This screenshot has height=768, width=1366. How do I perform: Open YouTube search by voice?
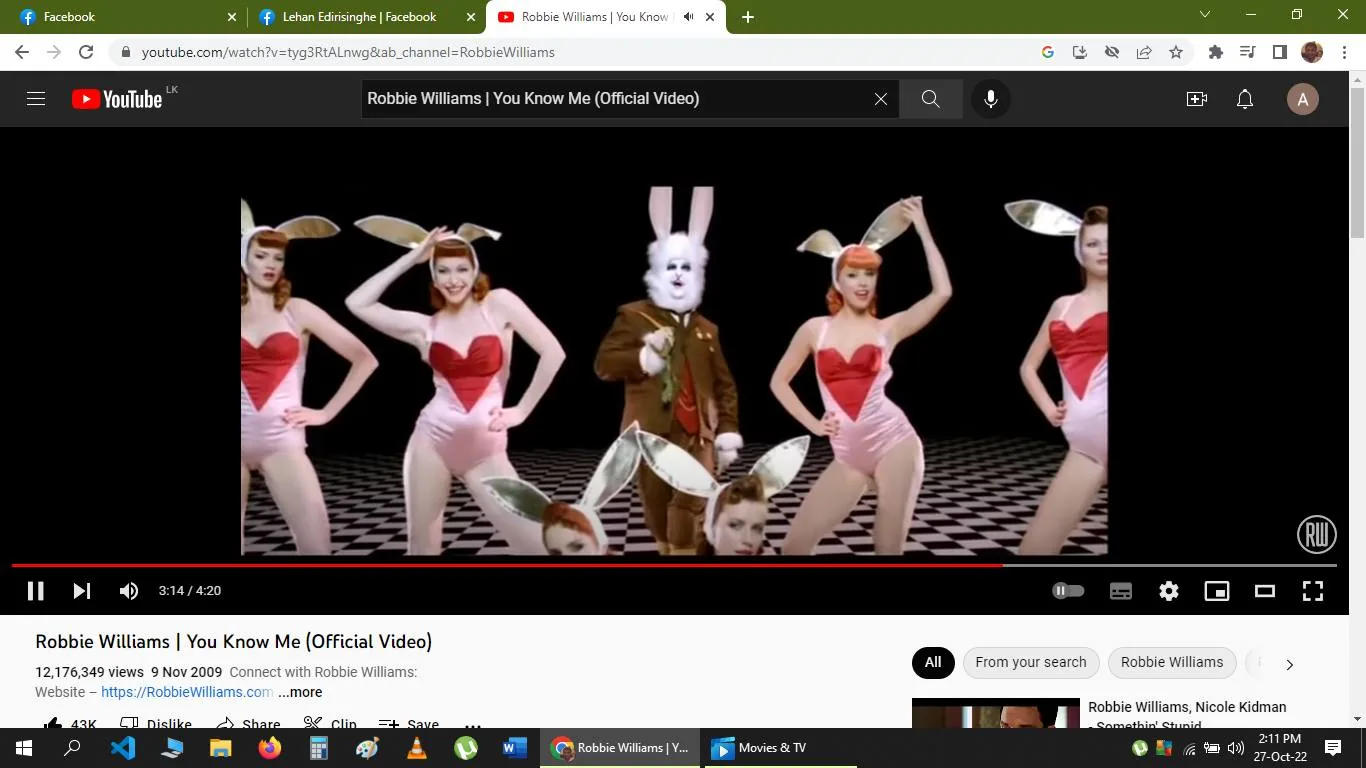pyautogui.click(x=990, y=98)
